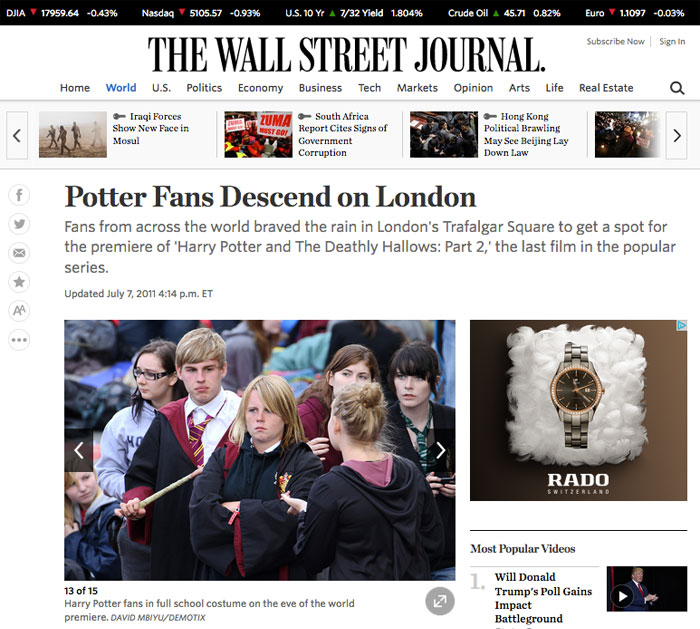Select the Opinion nav item
The image size is (700, 629).
tap(473, 88)
